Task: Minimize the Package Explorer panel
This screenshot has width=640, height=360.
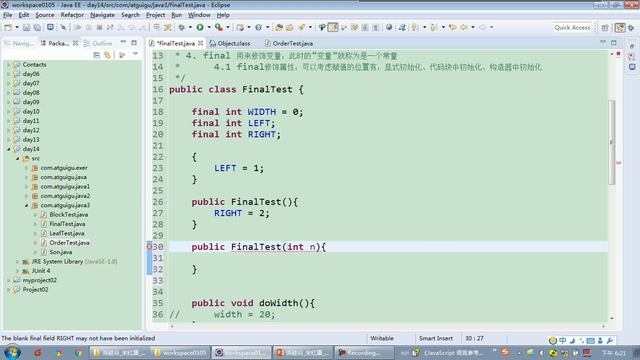Action: (123, 42)
